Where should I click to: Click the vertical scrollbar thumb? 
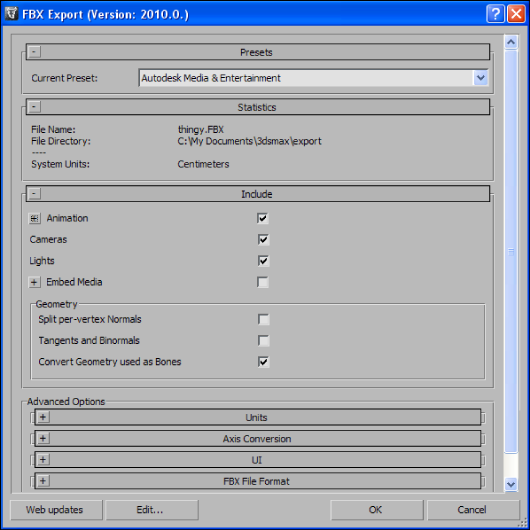(x=511, y=252)
